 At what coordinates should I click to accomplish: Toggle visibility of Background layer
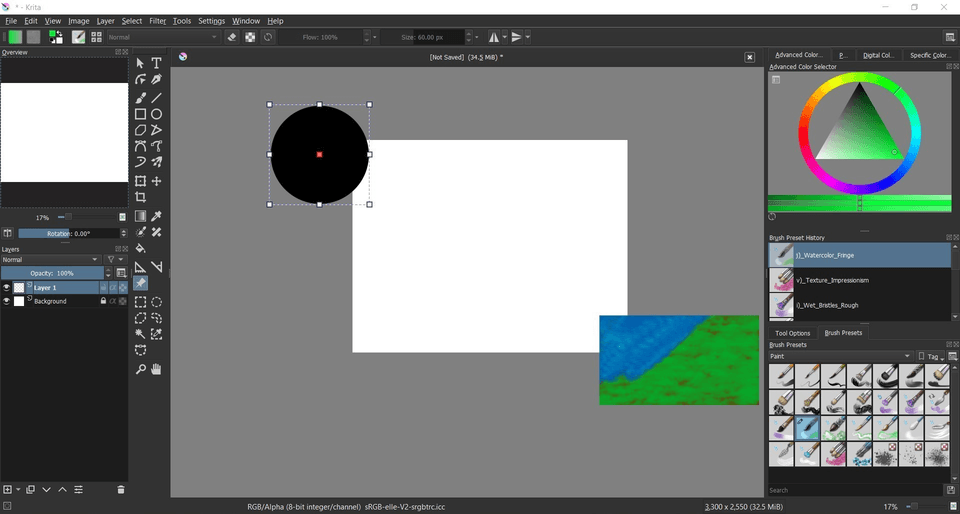(6, 301)
